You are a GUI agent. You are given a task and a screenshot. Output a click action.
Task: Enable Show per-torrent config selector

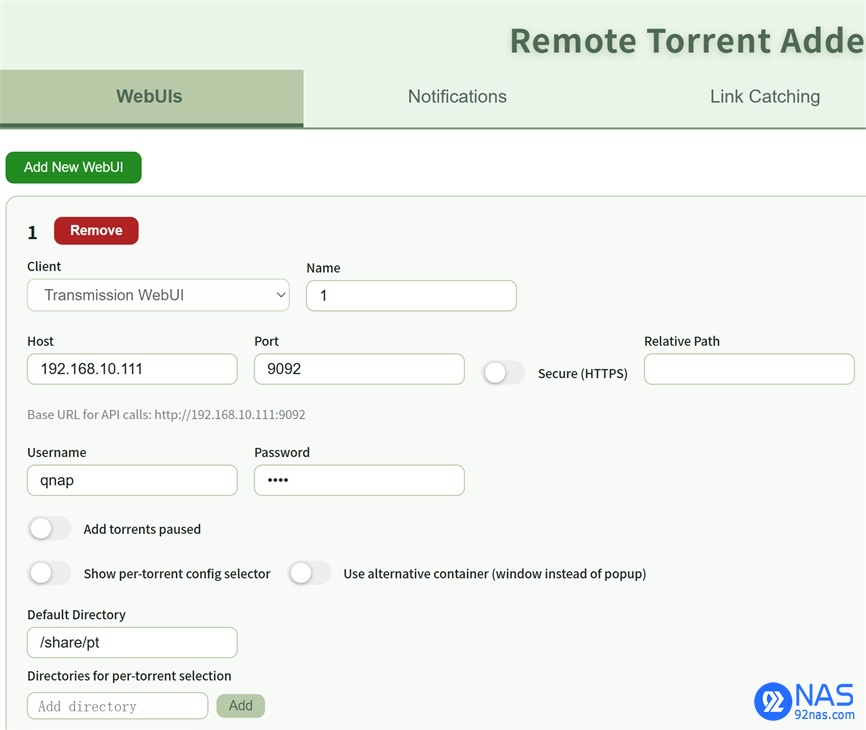coord(49,573)
